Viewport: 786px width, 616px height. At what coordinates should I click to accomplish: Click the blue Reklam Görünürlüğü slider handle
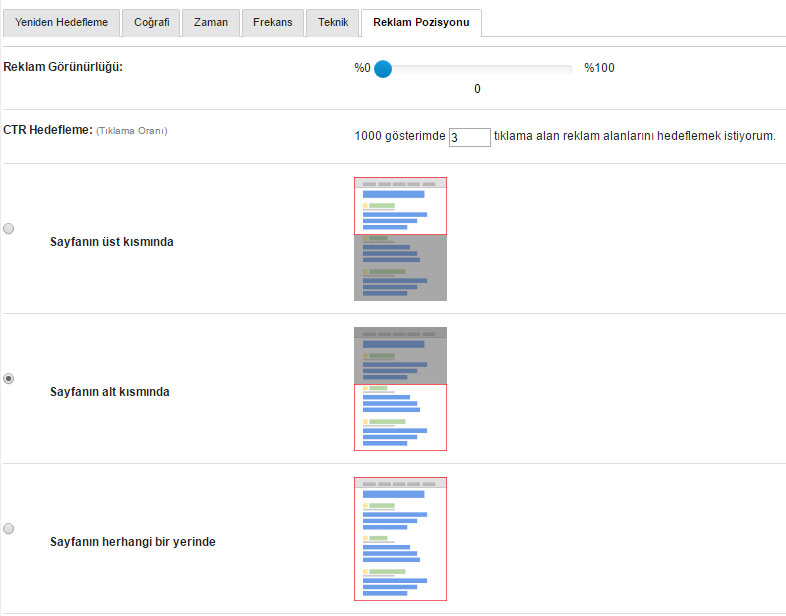point(382,69)
